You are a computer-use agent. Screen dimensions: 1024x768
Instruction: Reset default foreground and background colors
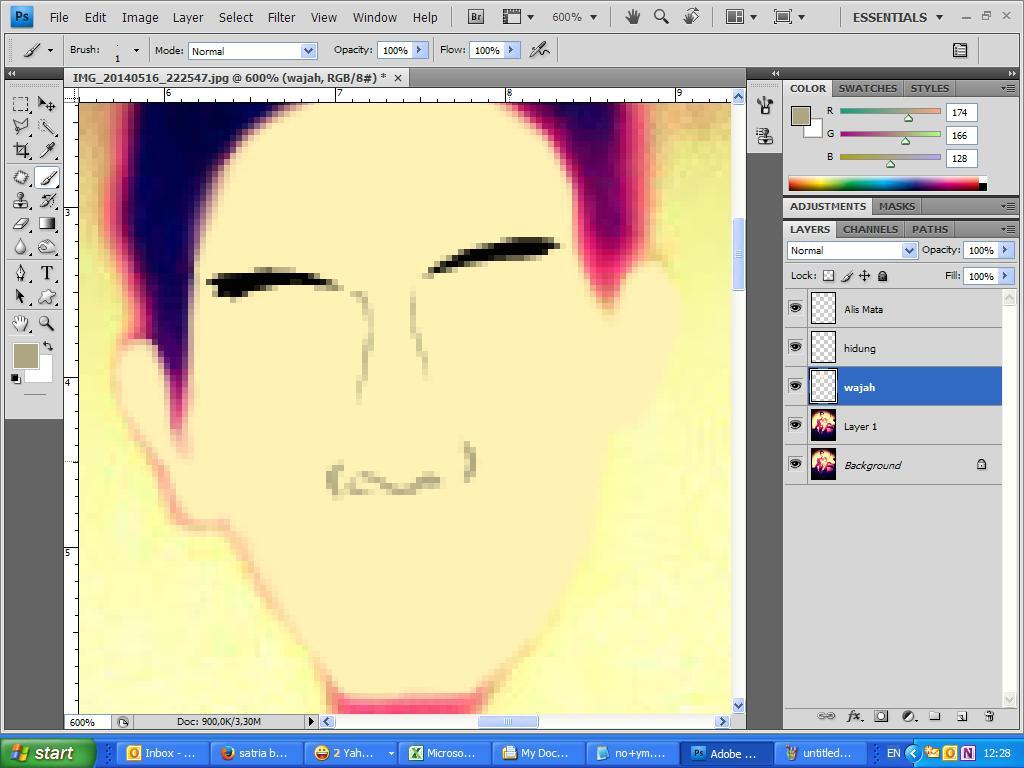click(x=16, y=378)
